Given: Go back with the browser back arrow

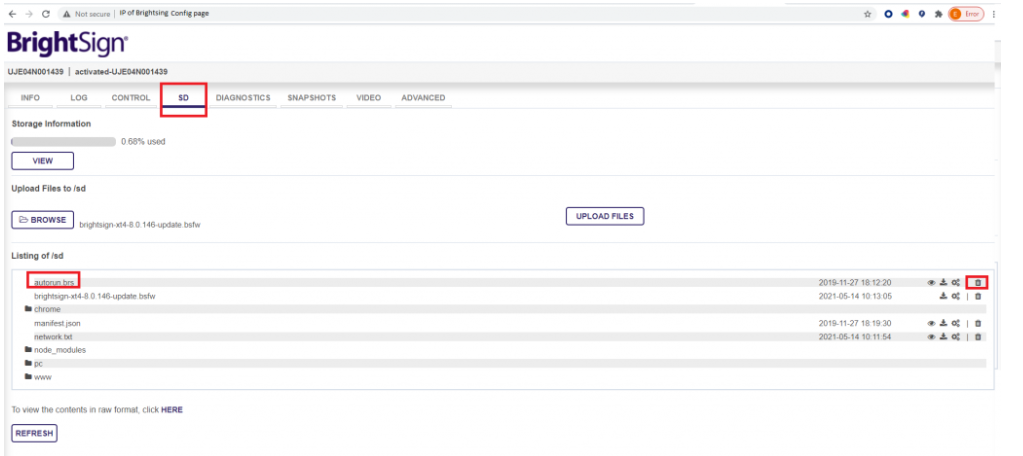Looking at the screenshot, I should 12,13.
